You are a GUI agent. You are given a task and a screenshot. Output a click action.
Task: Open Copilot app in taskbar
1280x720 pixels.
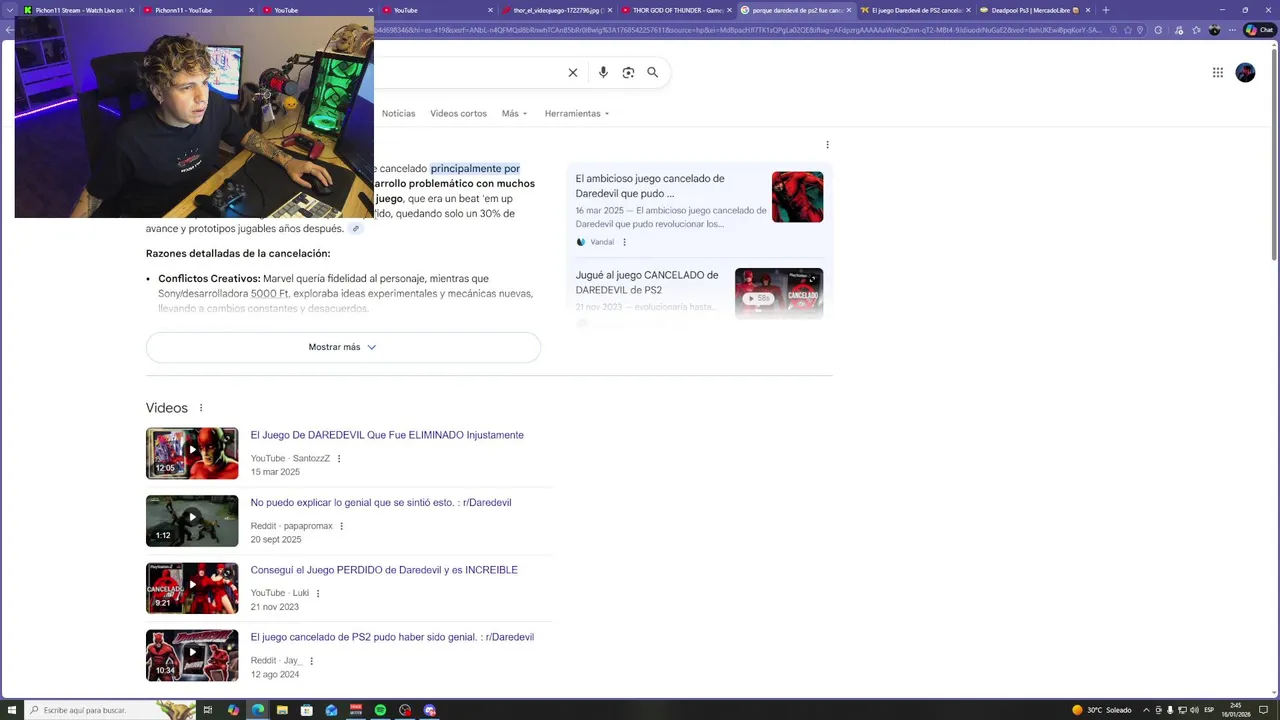(233, 710)
